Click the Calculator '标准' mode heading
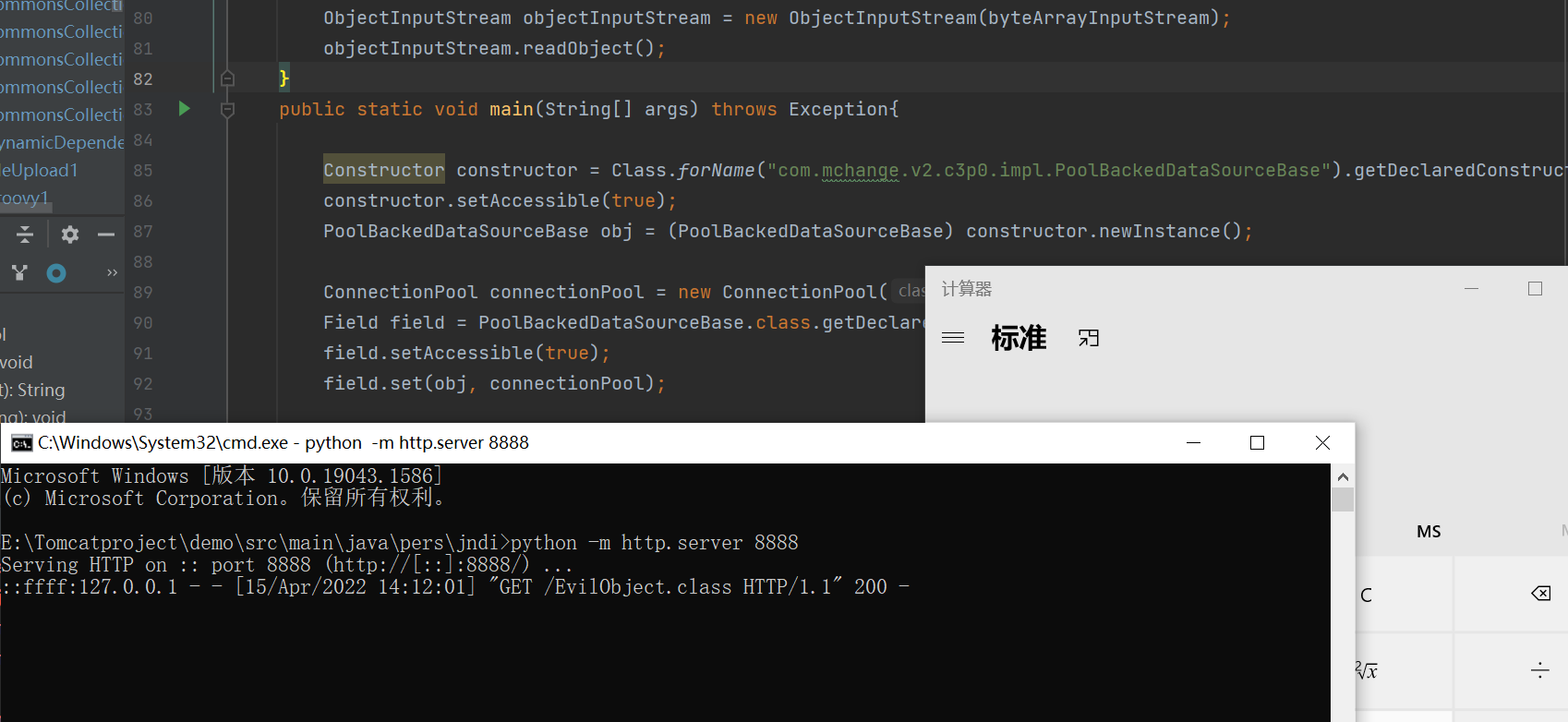 [x=1019, y=338]
